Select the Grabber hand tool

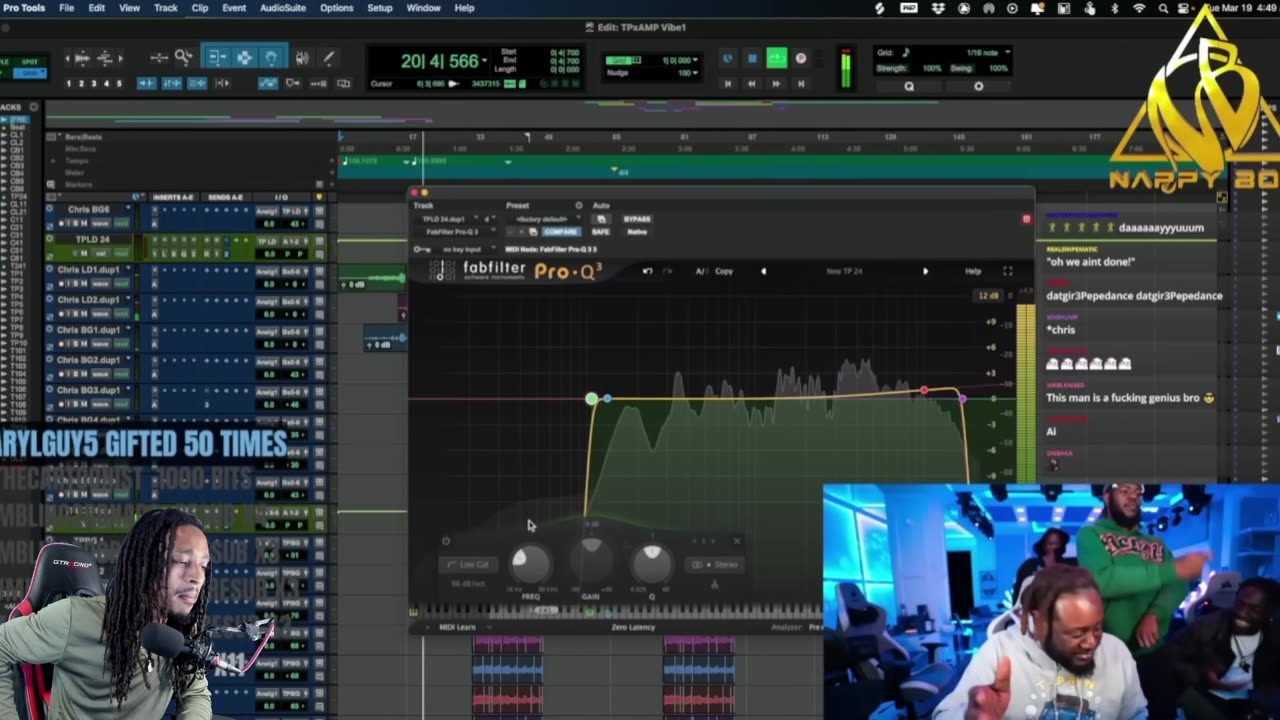(270, 58)
